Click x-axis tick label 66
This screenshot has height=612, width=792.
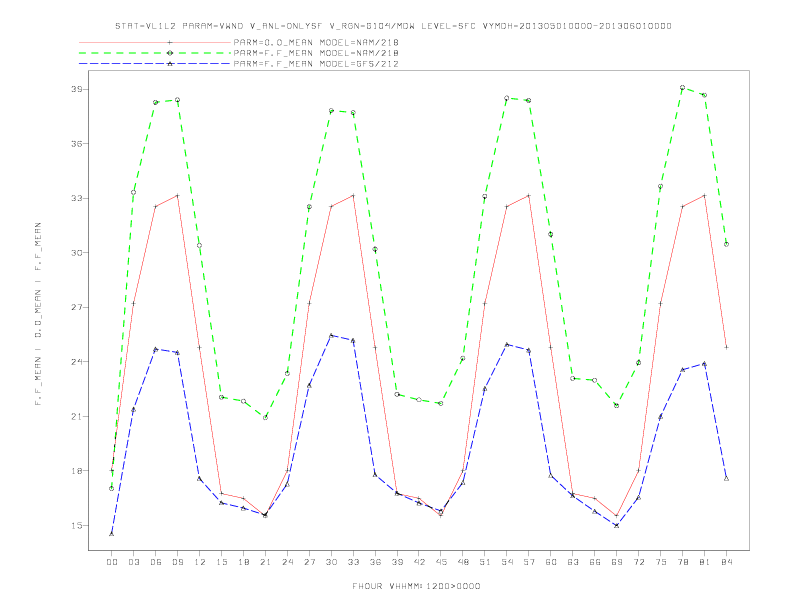click(x=595, y=562)
